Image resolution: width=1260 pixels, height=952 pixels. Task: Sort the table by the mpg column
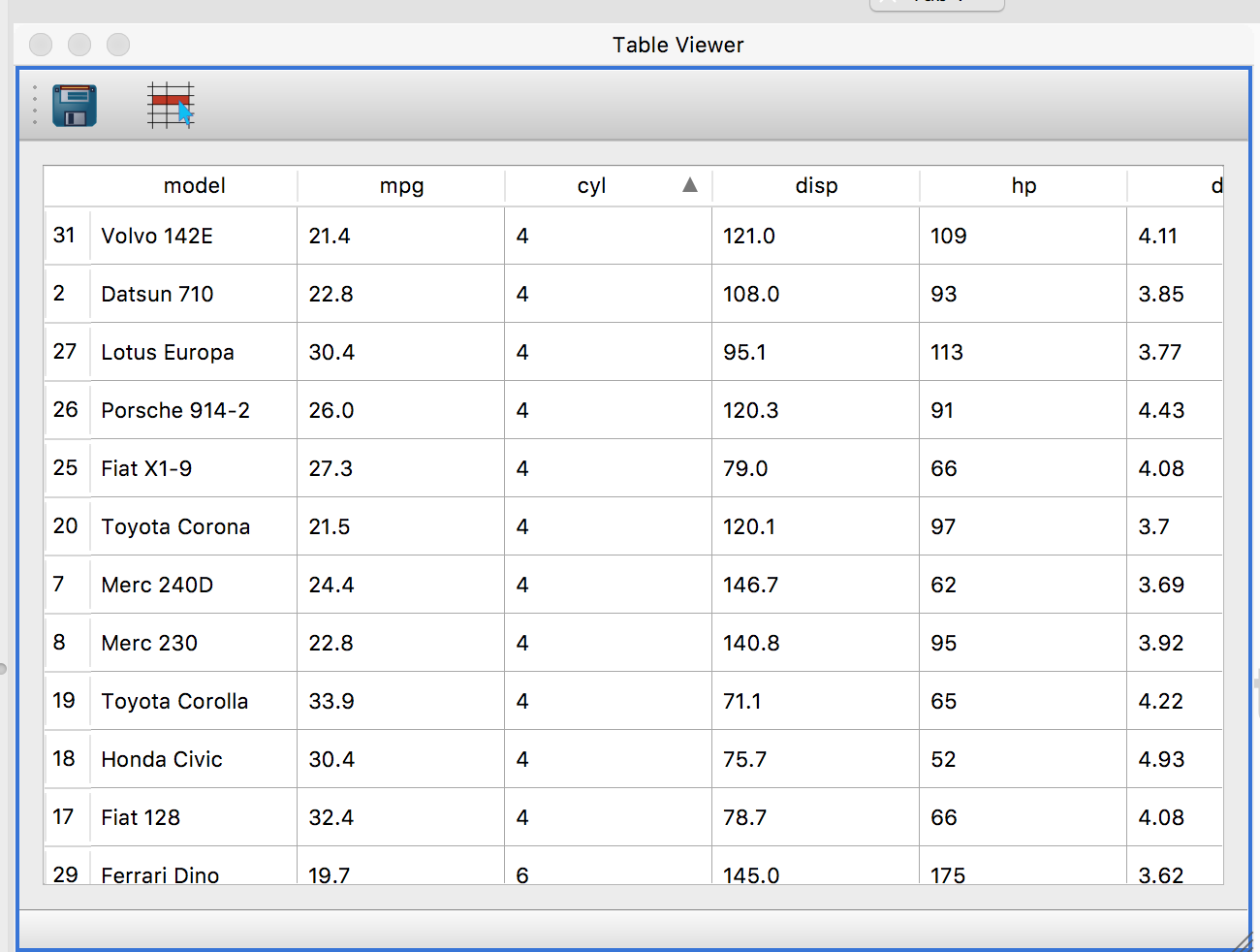click(400, 185)
